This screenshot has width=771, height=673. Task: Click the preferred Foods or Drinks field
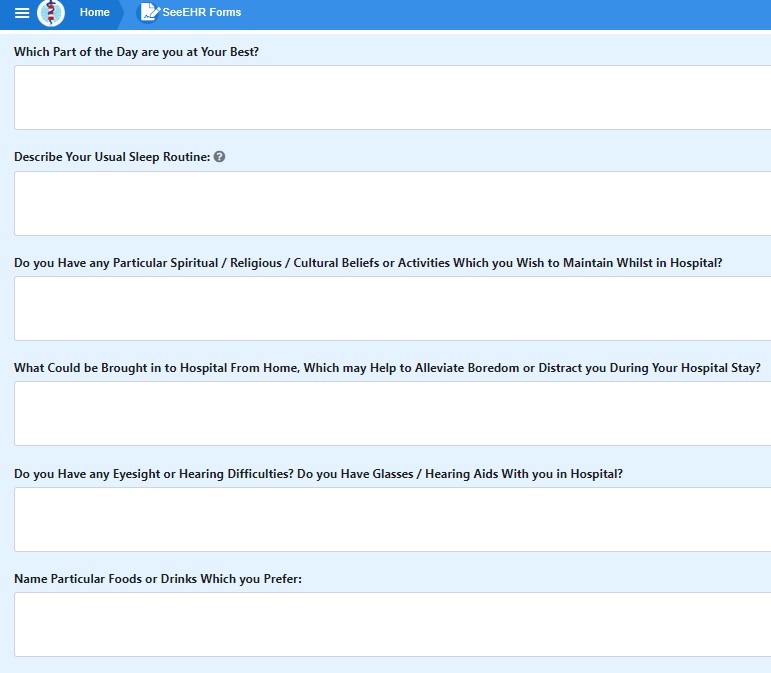click(392, 624)
